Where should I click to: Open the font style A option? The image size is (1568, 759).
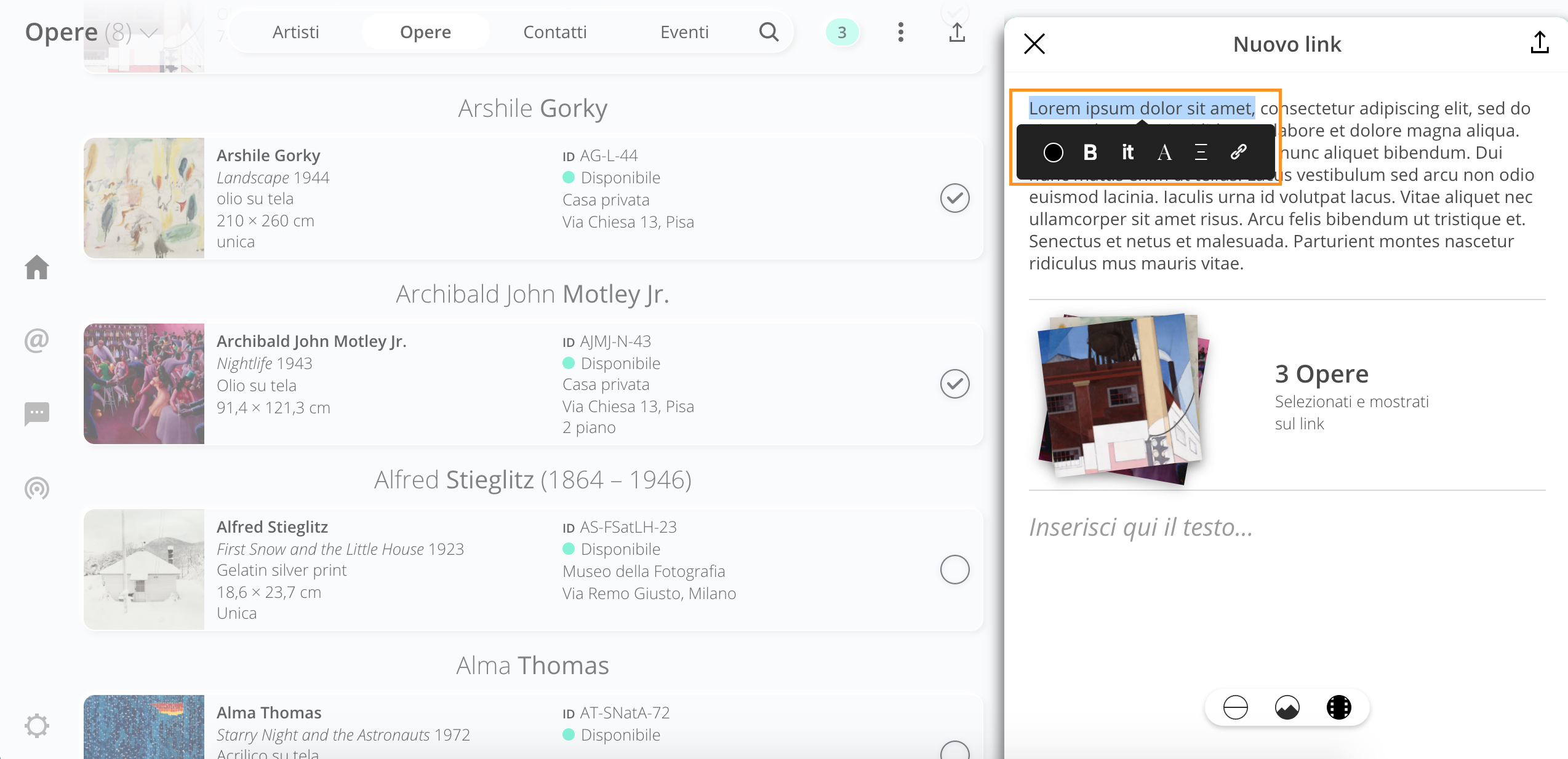click(1164, 152)
